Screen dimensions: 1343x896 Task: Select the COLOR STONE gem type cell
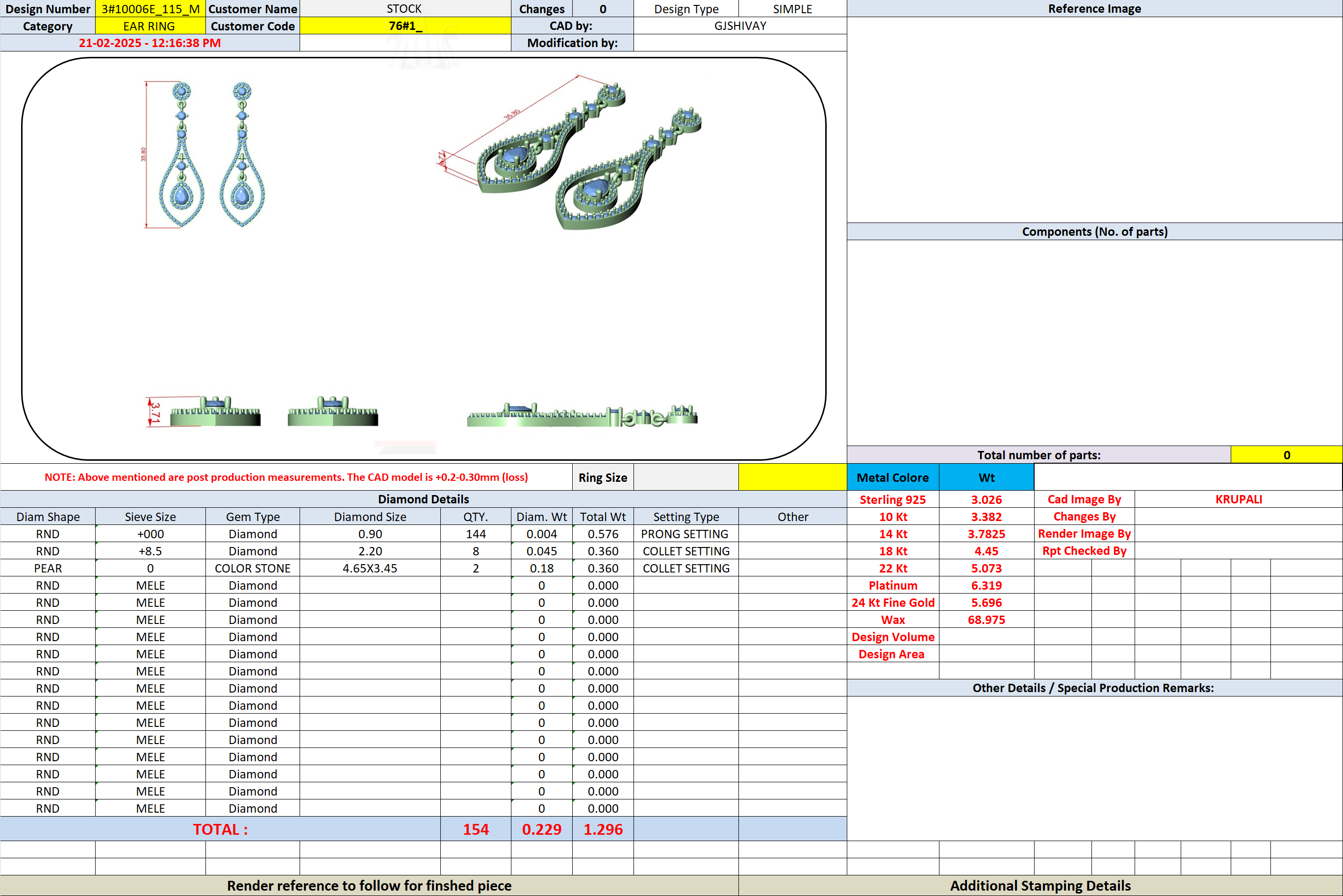253,568
